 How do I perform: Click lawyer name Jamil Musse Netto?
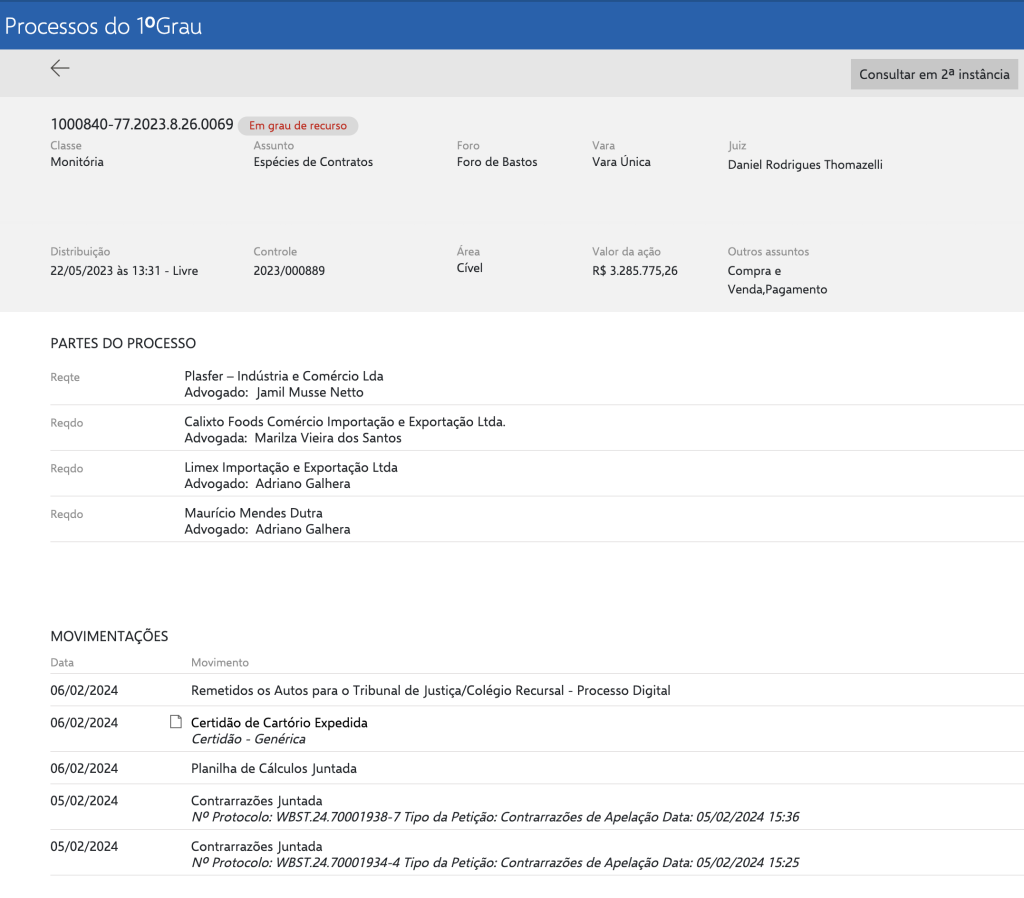point(310,392)
